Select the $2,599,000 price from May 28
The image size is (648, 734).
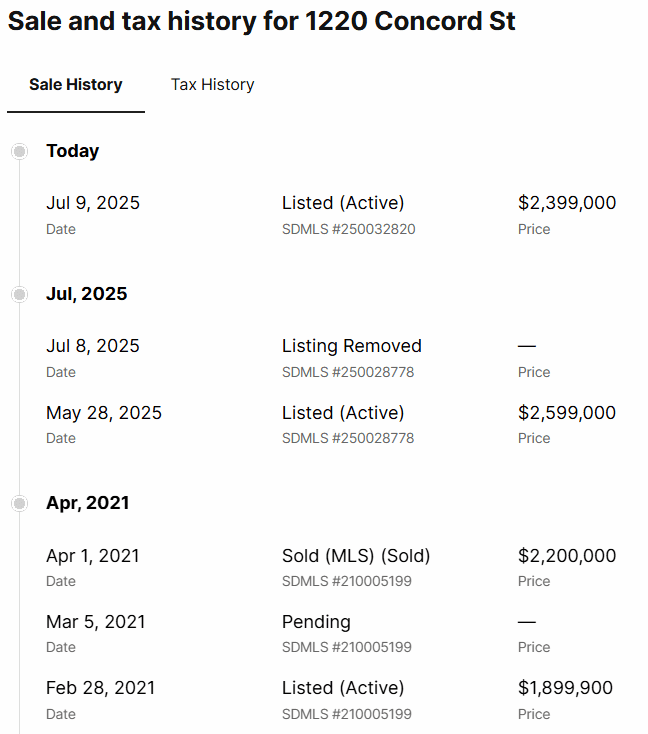click(567, 413)
